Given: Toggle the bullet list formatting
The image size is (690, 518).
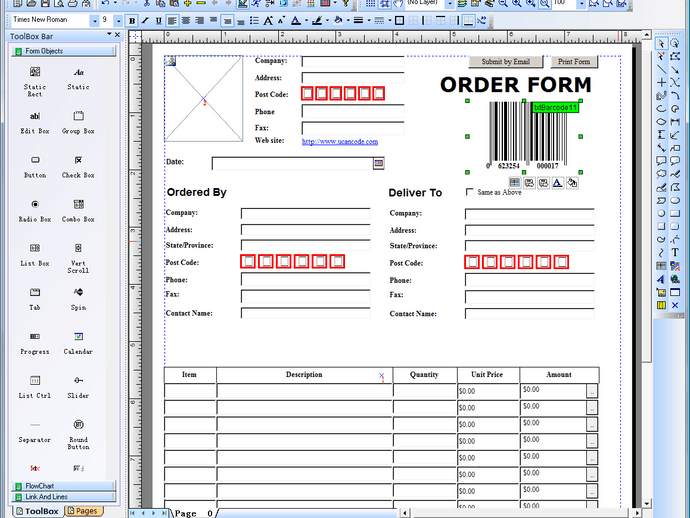Looking at the screenshot, I should click(x=254, y=21).
